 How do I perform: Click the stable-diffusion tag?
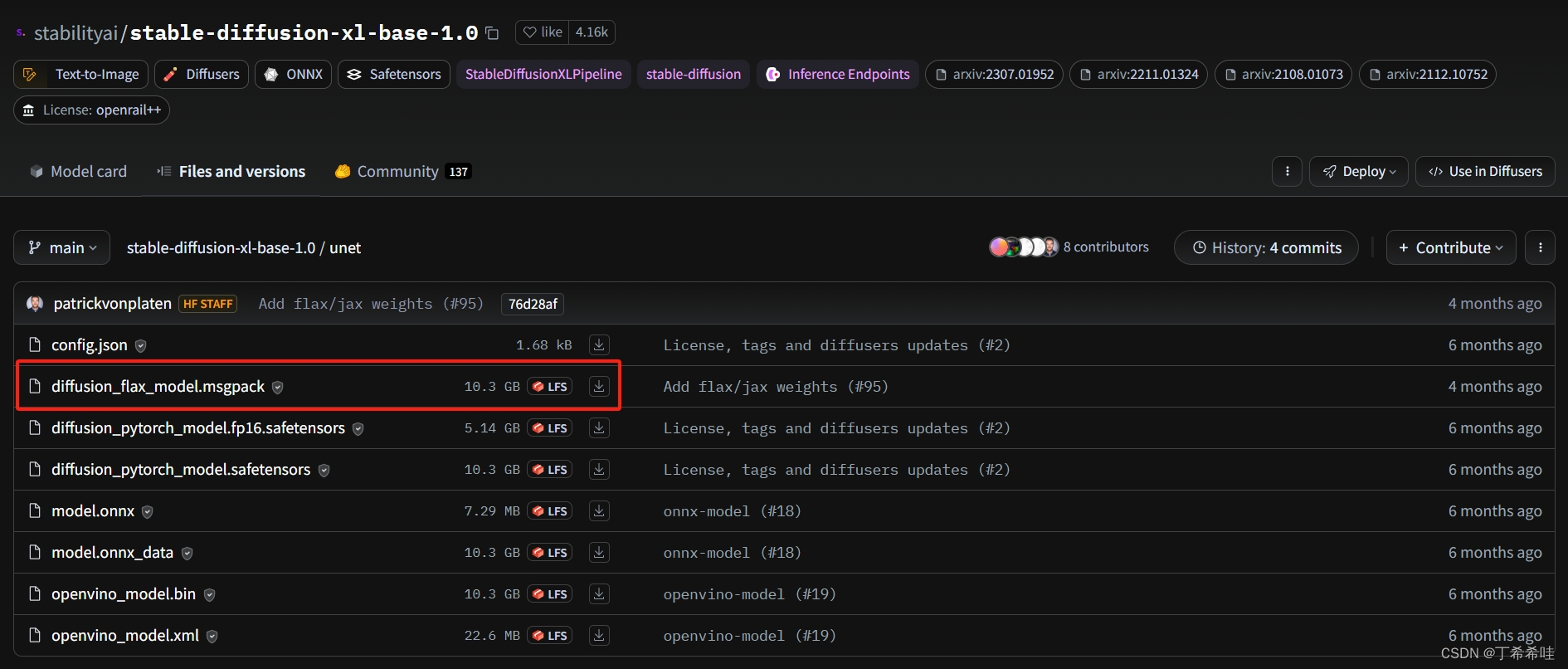coord(694,74)
